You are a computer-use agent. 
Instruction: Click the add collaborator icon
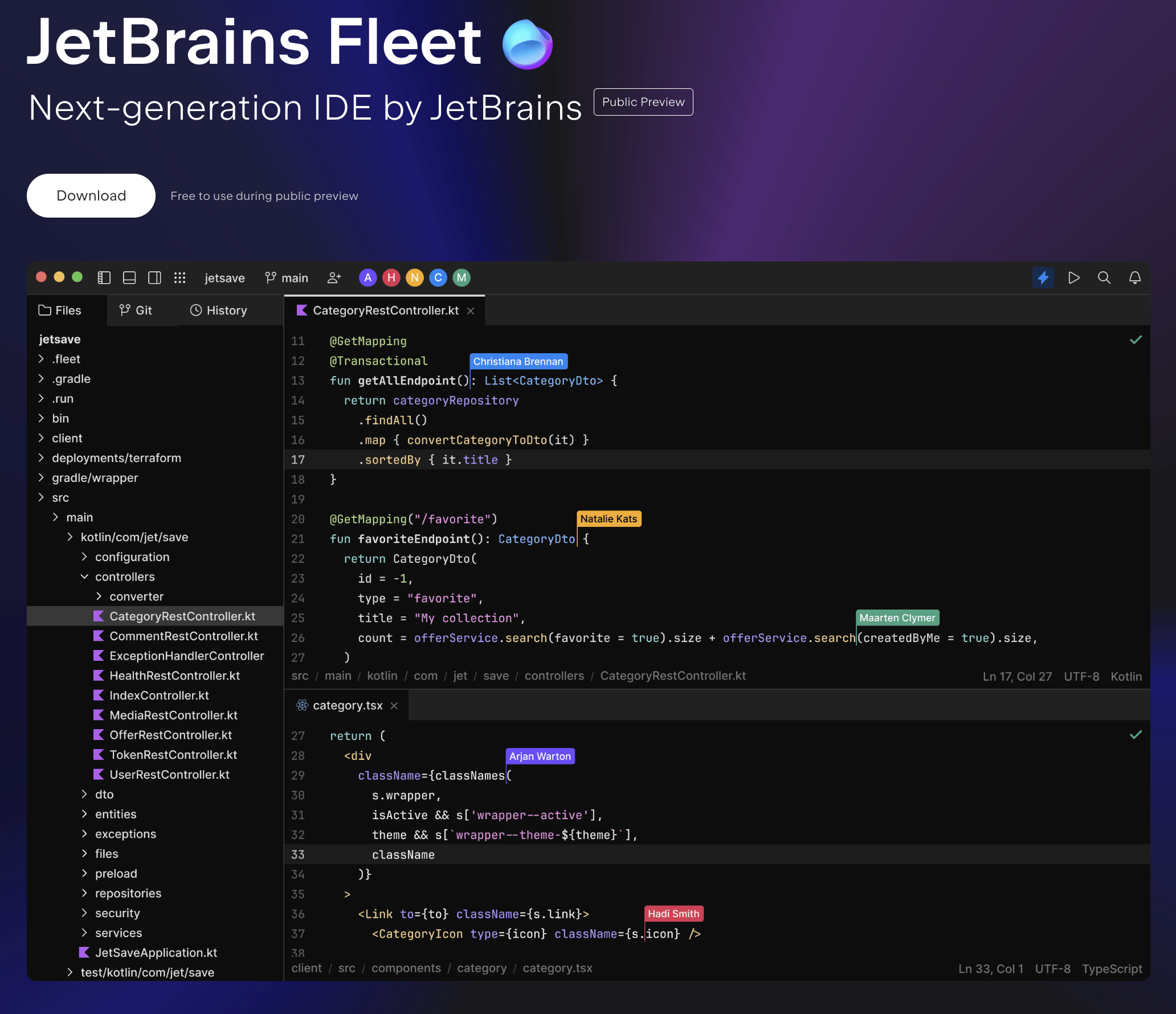334,277
